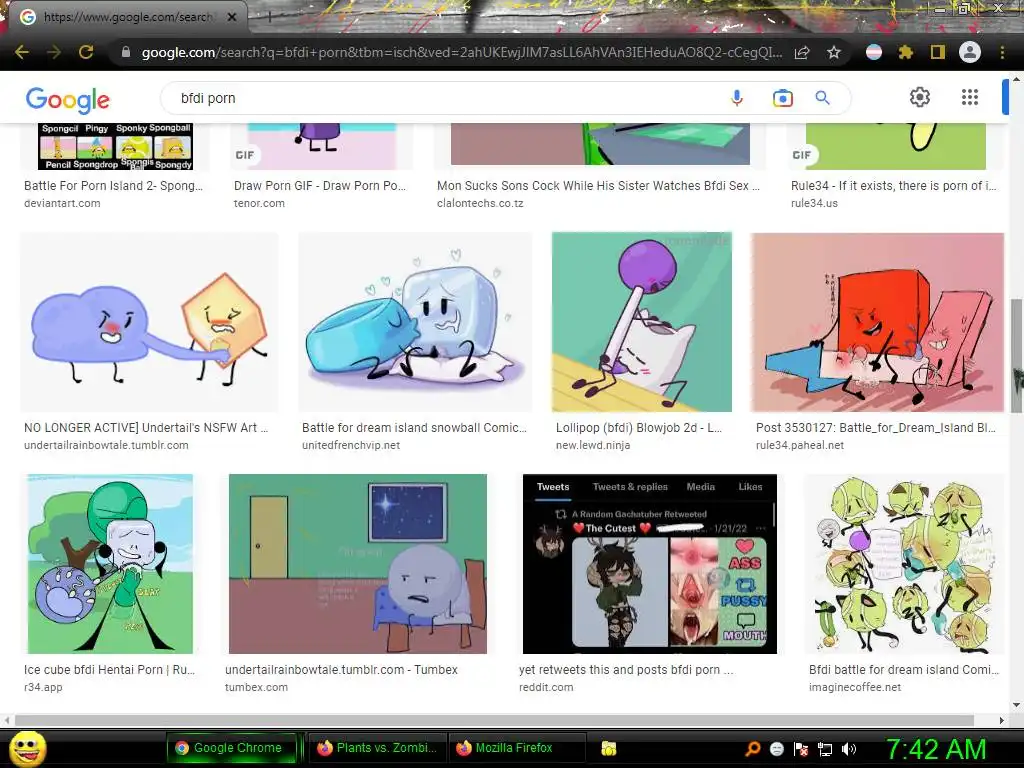1024x768 pixels.
Task: Open Google quick settings gear
Action: tap(920, 97)
